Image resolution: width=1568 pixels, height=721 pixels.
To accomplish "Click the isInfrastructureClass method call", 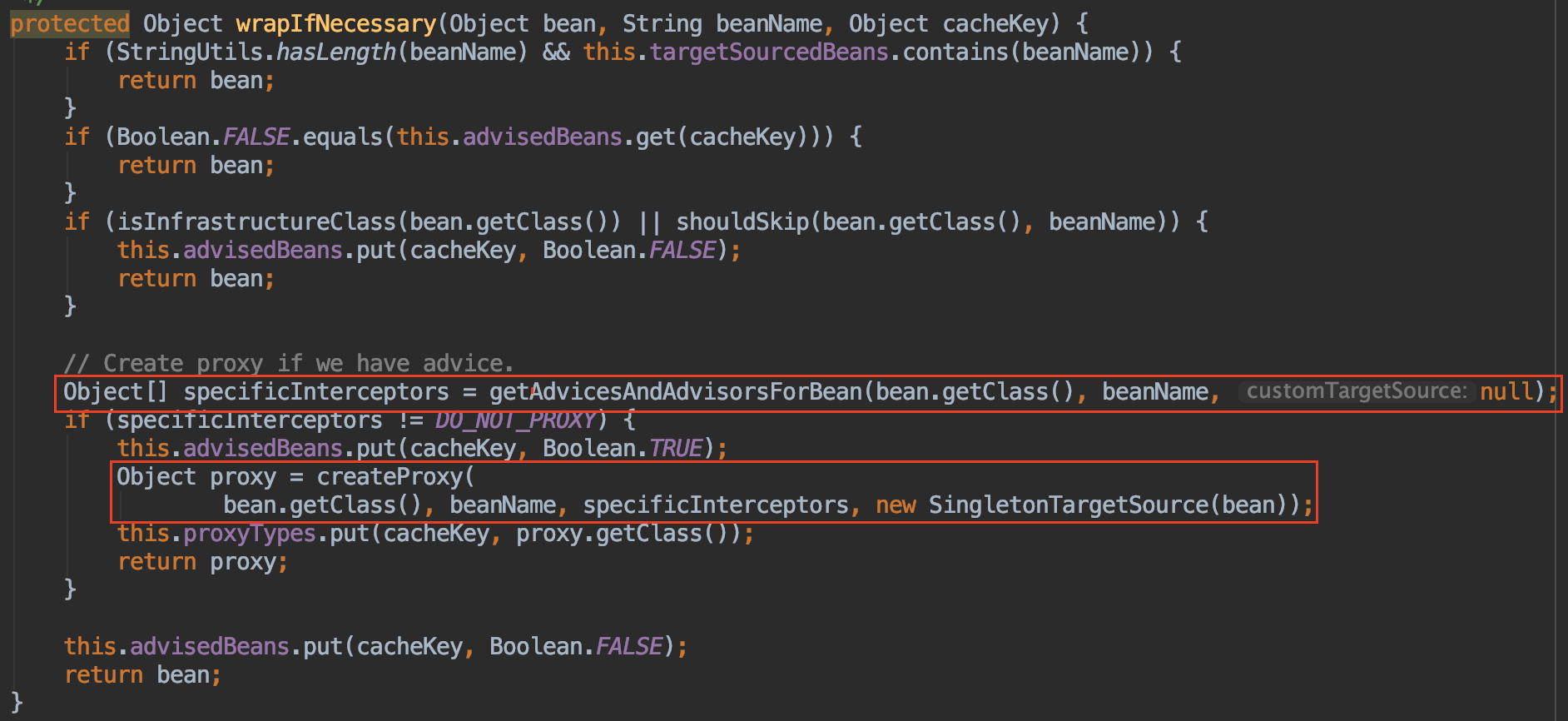I will coord(256,221).
